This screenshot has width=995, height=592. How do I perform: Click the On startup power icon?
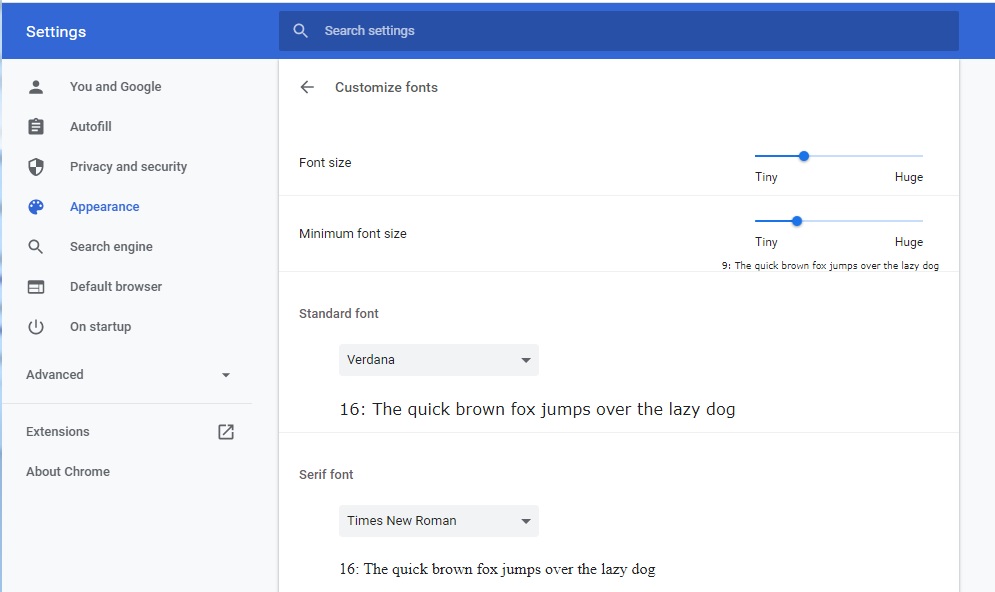tap(36, 327)
